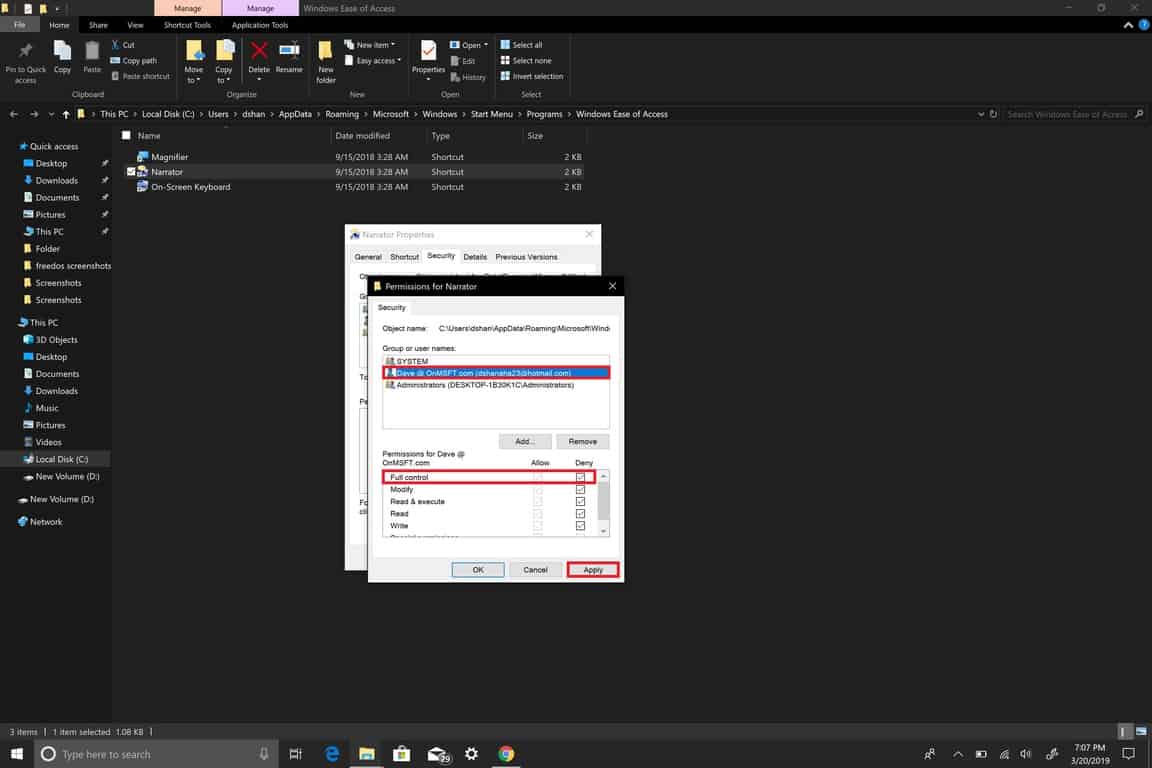Screen dimensions: 1152x768
Task: Open Microsoft Edge from taskbar
Action: 332,754
